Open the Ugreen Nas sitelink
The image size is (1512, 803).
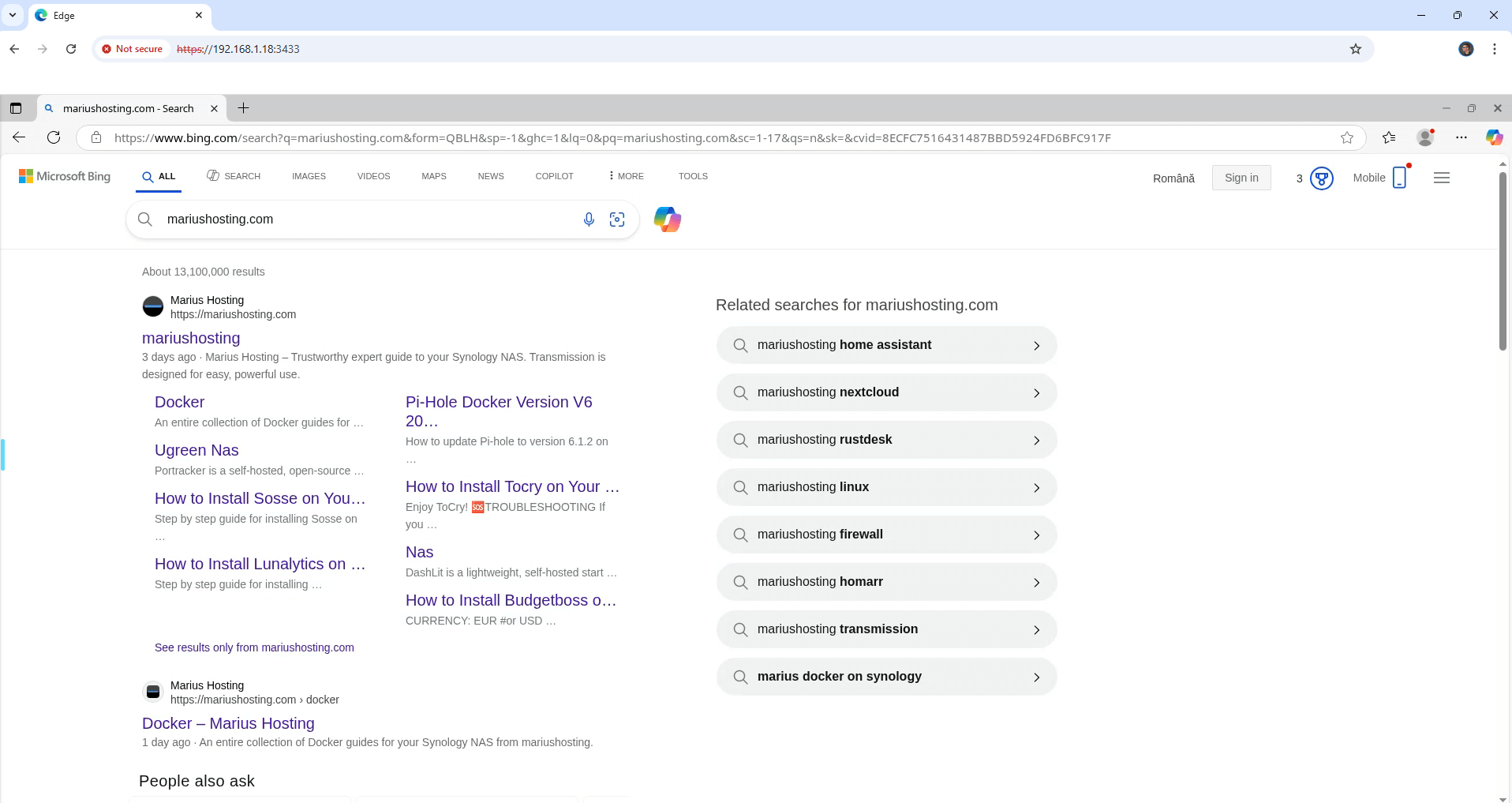196,450
